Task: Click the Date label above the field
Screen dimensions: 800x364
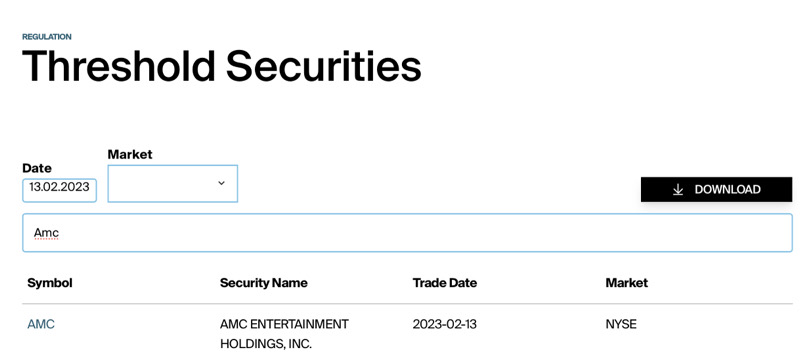Action: (x=37, y=168)
